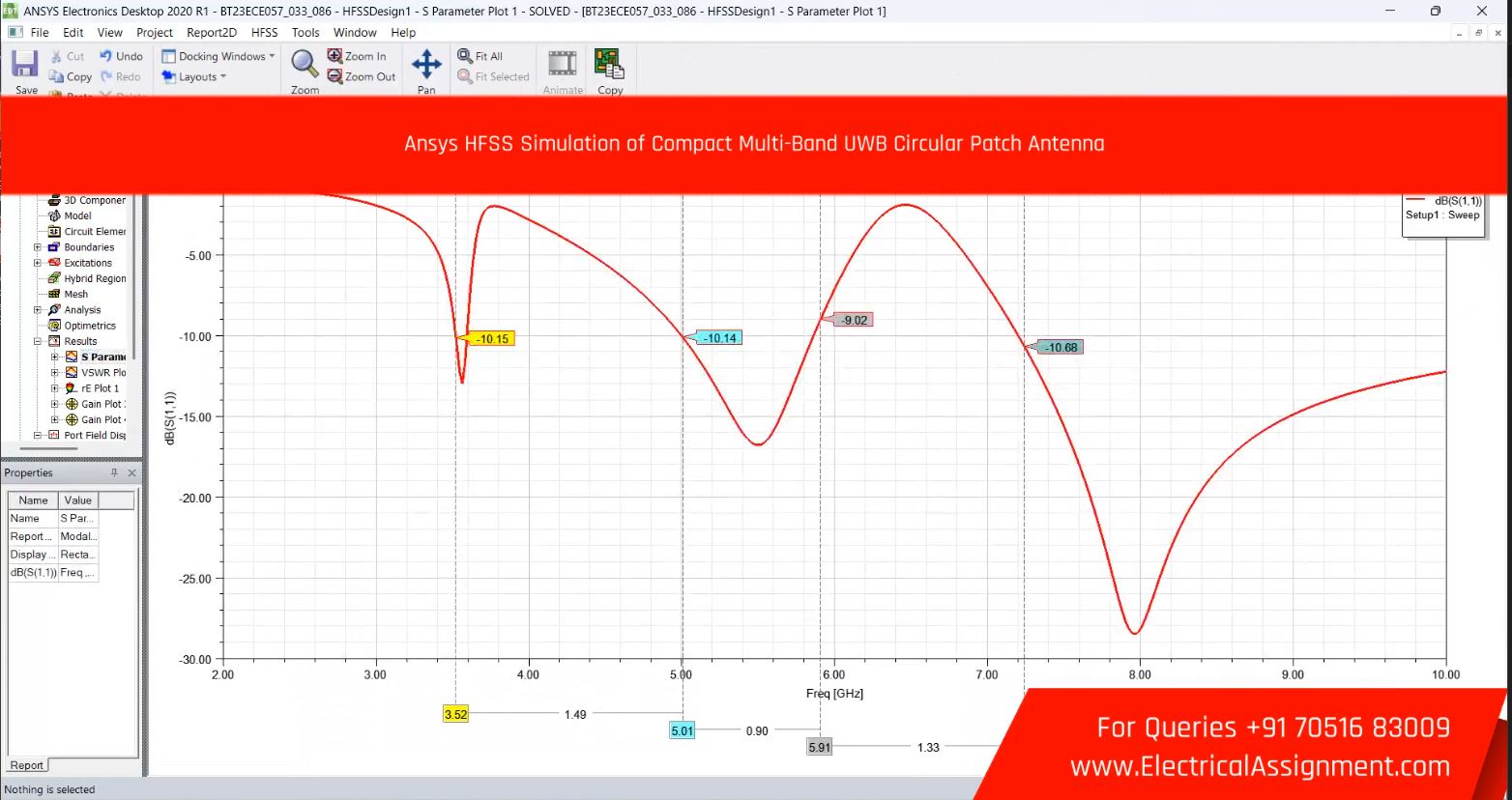This screenshot has height=800, width=1512.
Task: Click the S Par... name value cell
Action: click(78, 519)
